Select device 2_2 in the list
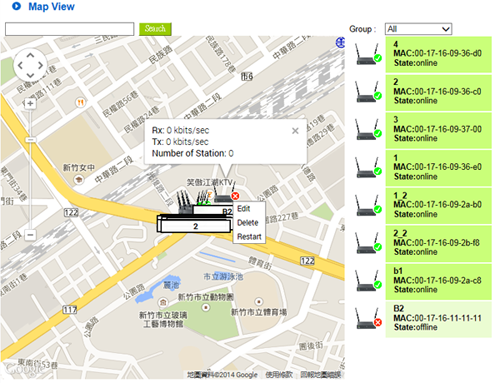Viewport: 500px width, 383px height. tap(438, 244)
